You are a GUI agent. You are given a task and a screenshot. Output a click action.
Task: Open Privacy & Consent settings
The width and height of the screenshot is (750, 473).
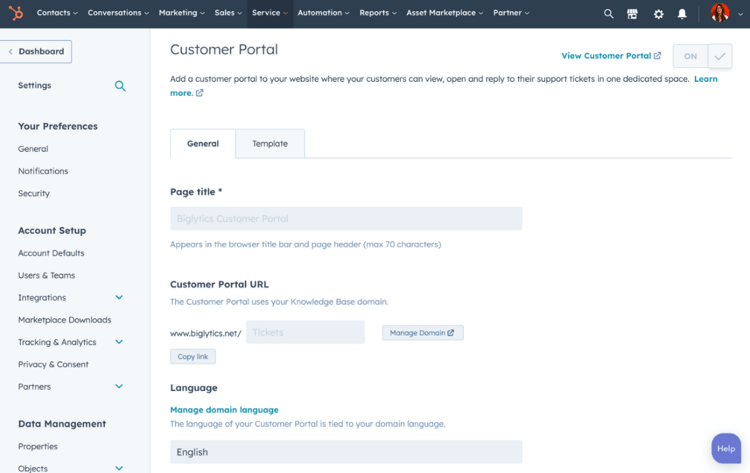point(53,364)
